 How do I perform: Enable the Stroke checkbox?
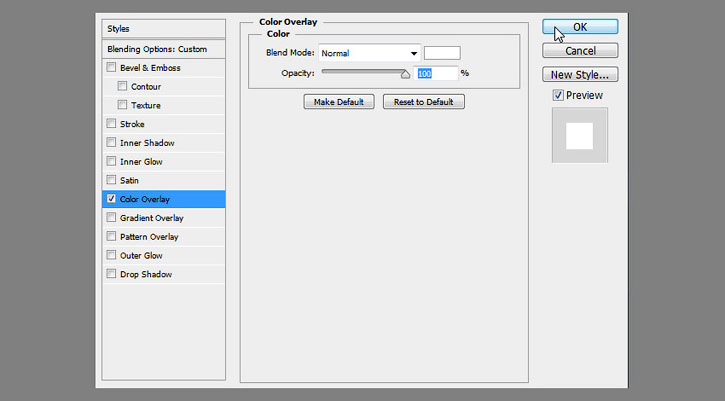[x=111, y=123]
